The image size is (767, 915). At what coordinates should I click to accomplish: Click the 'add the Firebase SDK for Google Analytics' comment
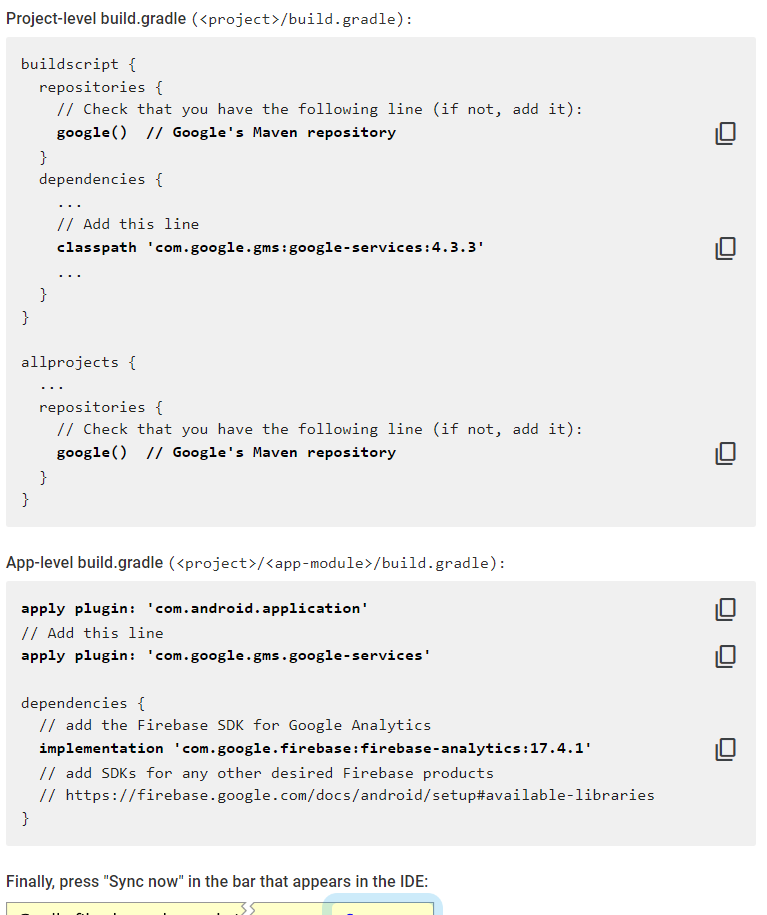pos(235,725)
